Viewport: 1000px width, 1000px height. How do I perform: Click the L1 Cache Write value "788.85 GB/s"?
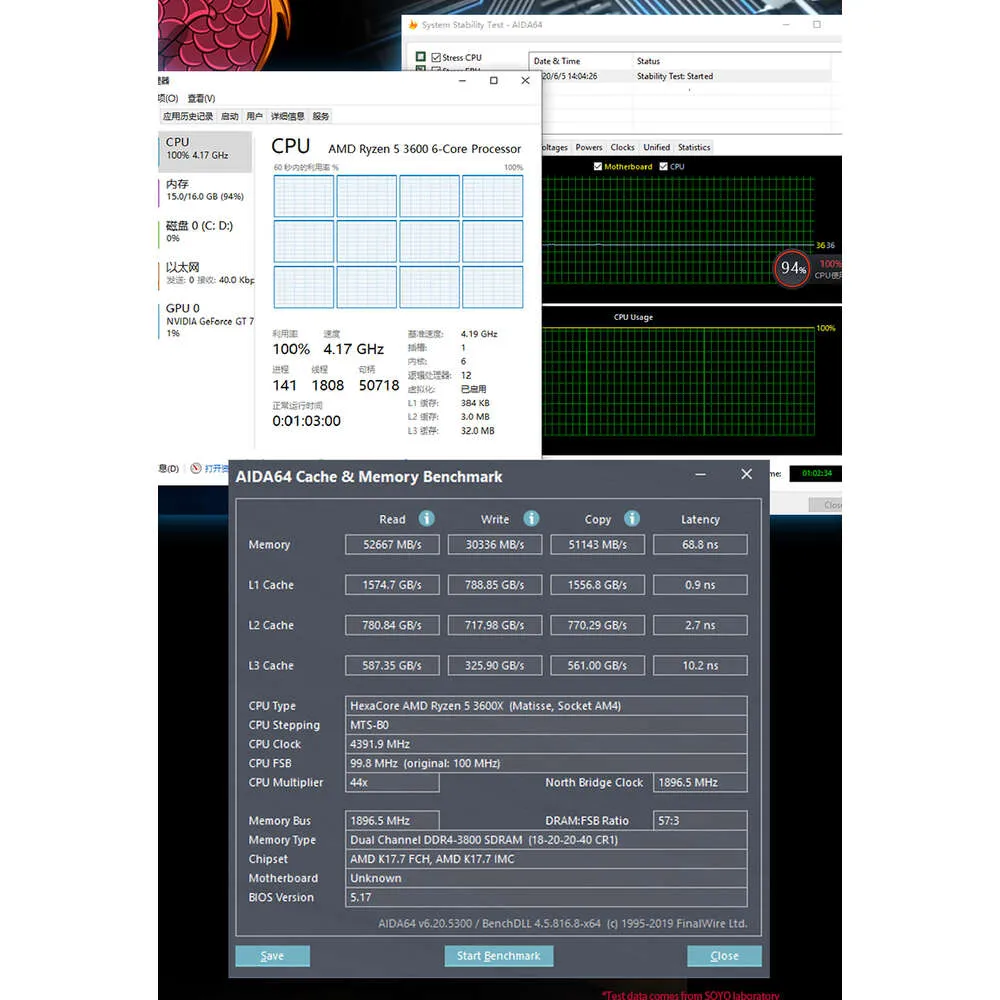pos(495,585)
